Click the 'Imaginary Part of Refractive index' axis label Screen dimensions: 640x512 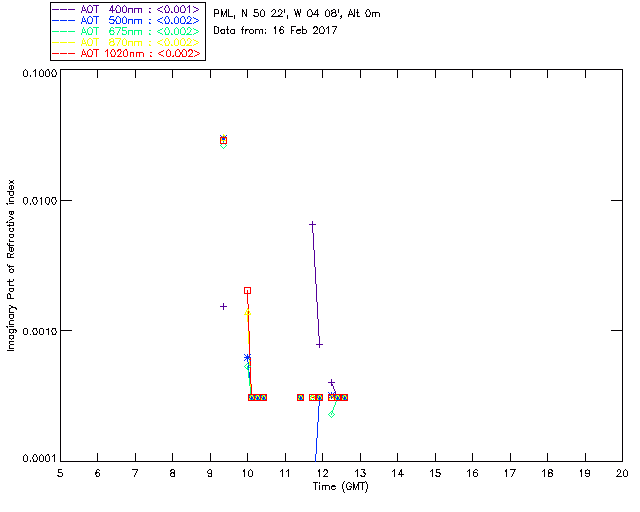pyautogui.click(x=11, y=265)
